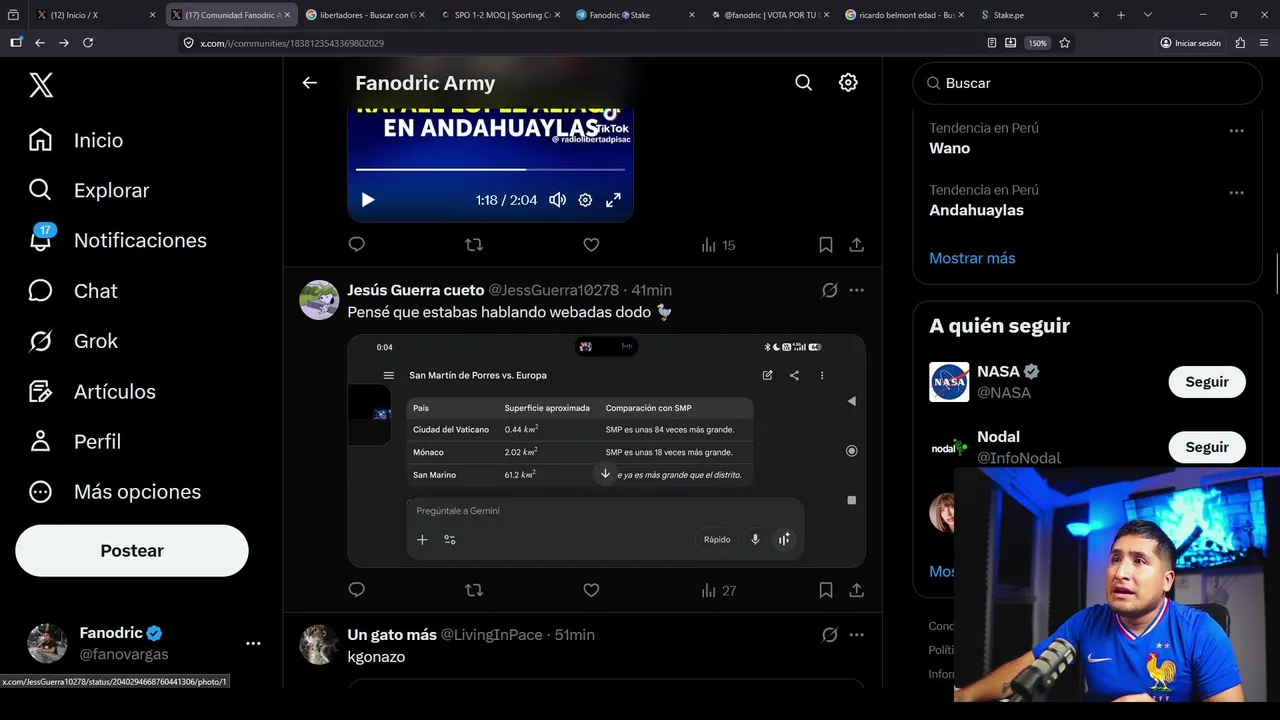View stats showing 15 views
This screenshot has width=1280, height=720.
point(718,245)
